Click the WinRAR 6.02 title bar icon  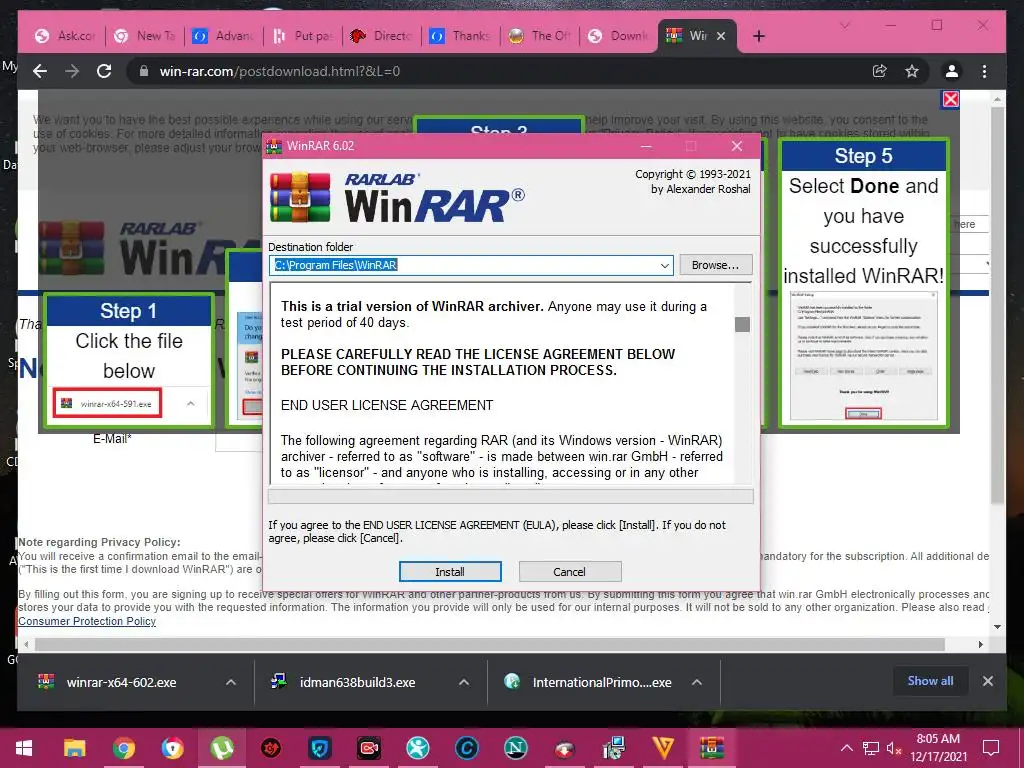point(274,146)
